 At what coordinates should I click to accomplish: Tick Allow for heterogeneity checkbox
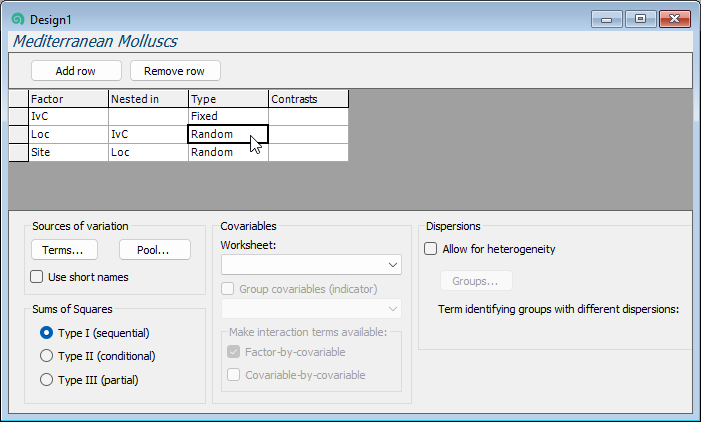pos(431,249)
